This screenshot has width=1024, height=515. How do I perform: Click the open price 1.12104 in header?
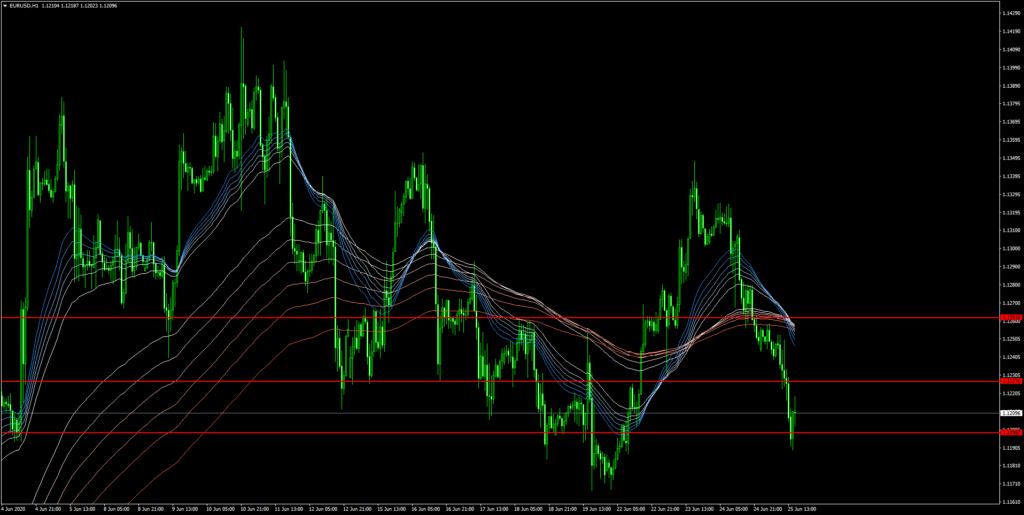48,5
